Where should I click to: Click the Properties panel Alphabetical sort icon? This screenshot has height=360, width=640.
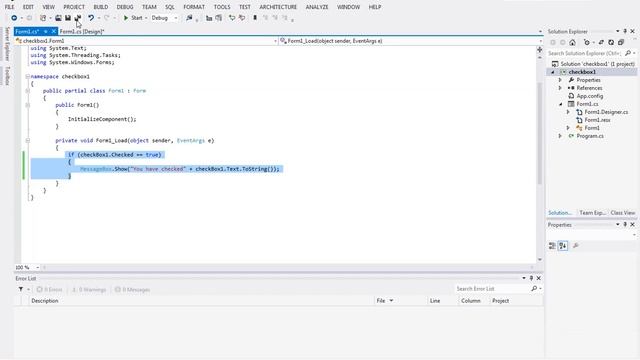(563, 246)
